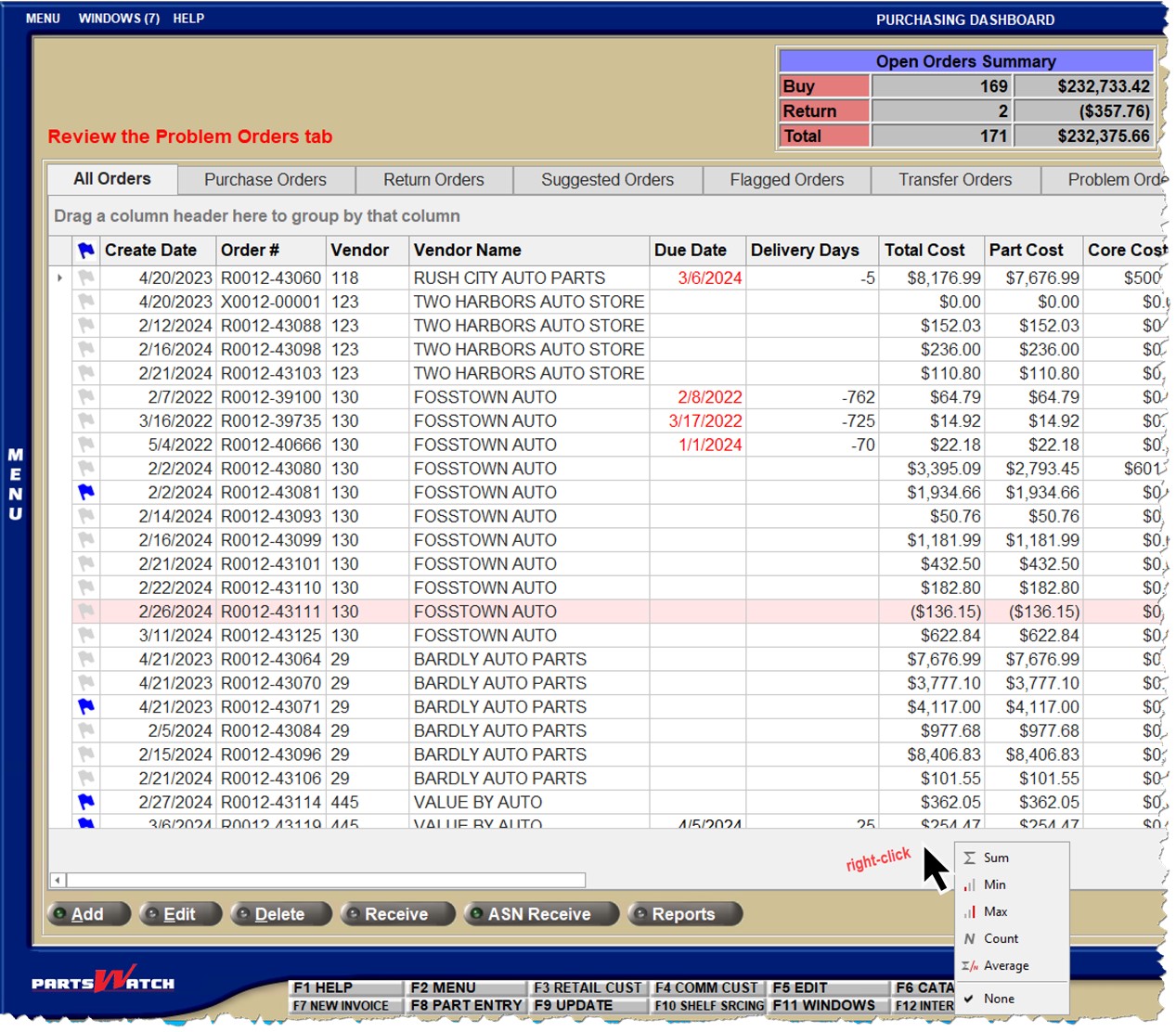Expand the row indicator arrow for the first order

pos(60,277)
